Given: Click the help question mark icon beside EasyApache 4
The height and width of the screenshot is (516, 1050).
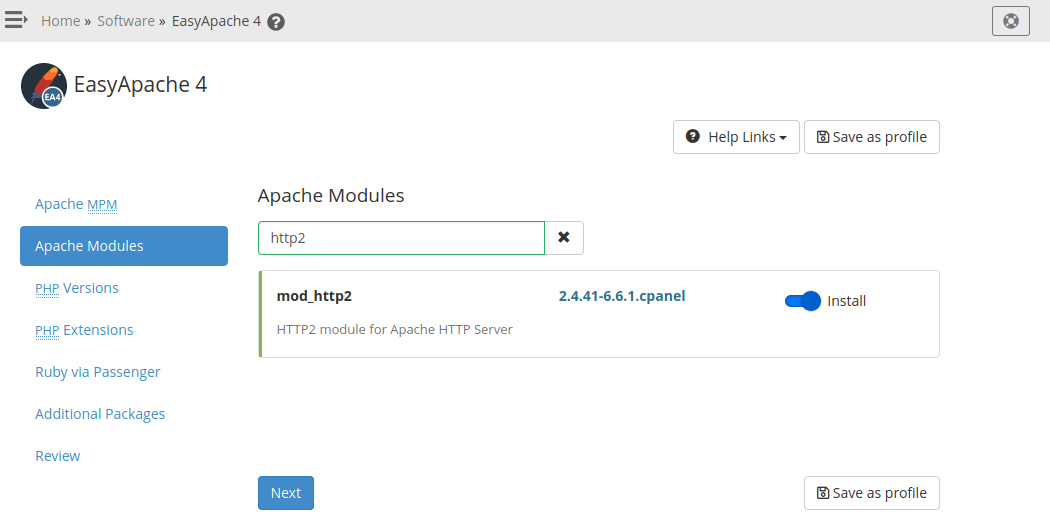Looking at the screenshot, I should click(x=276, y=21).
